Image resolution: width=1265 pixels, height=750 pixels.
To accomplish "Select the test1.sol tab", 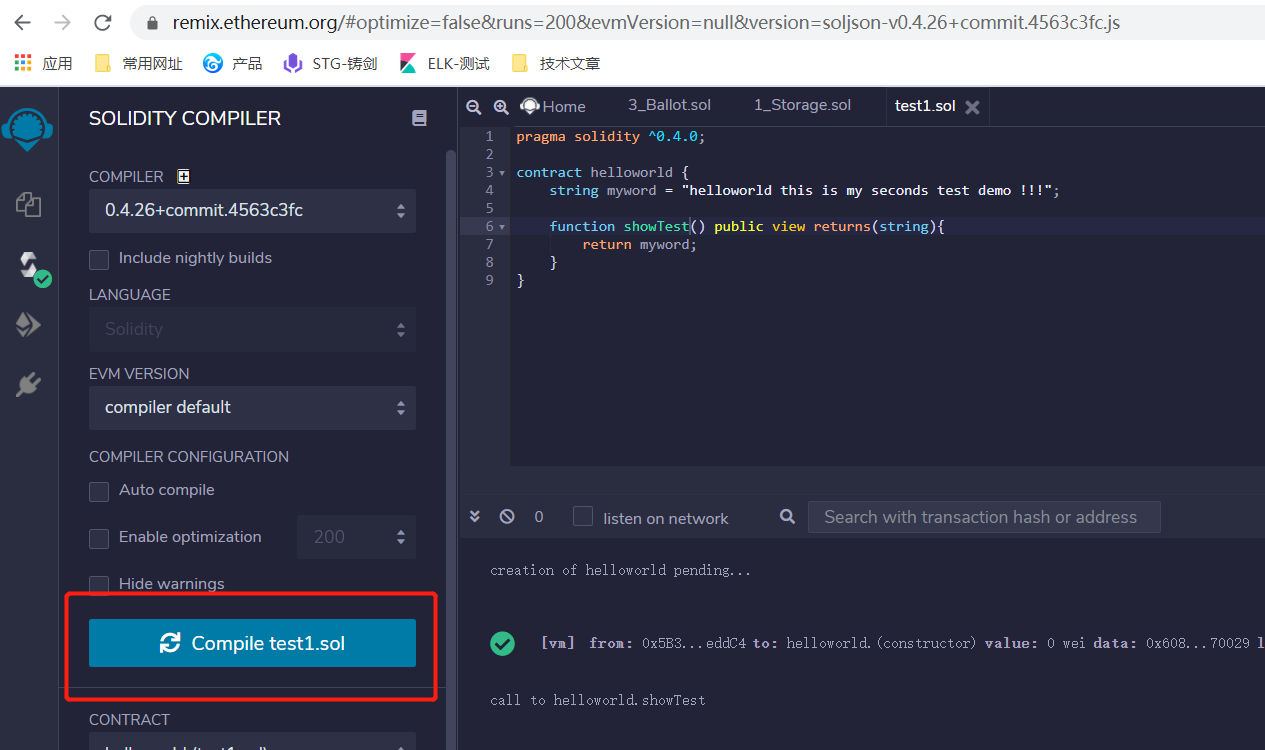I will (x=925, y=106).
